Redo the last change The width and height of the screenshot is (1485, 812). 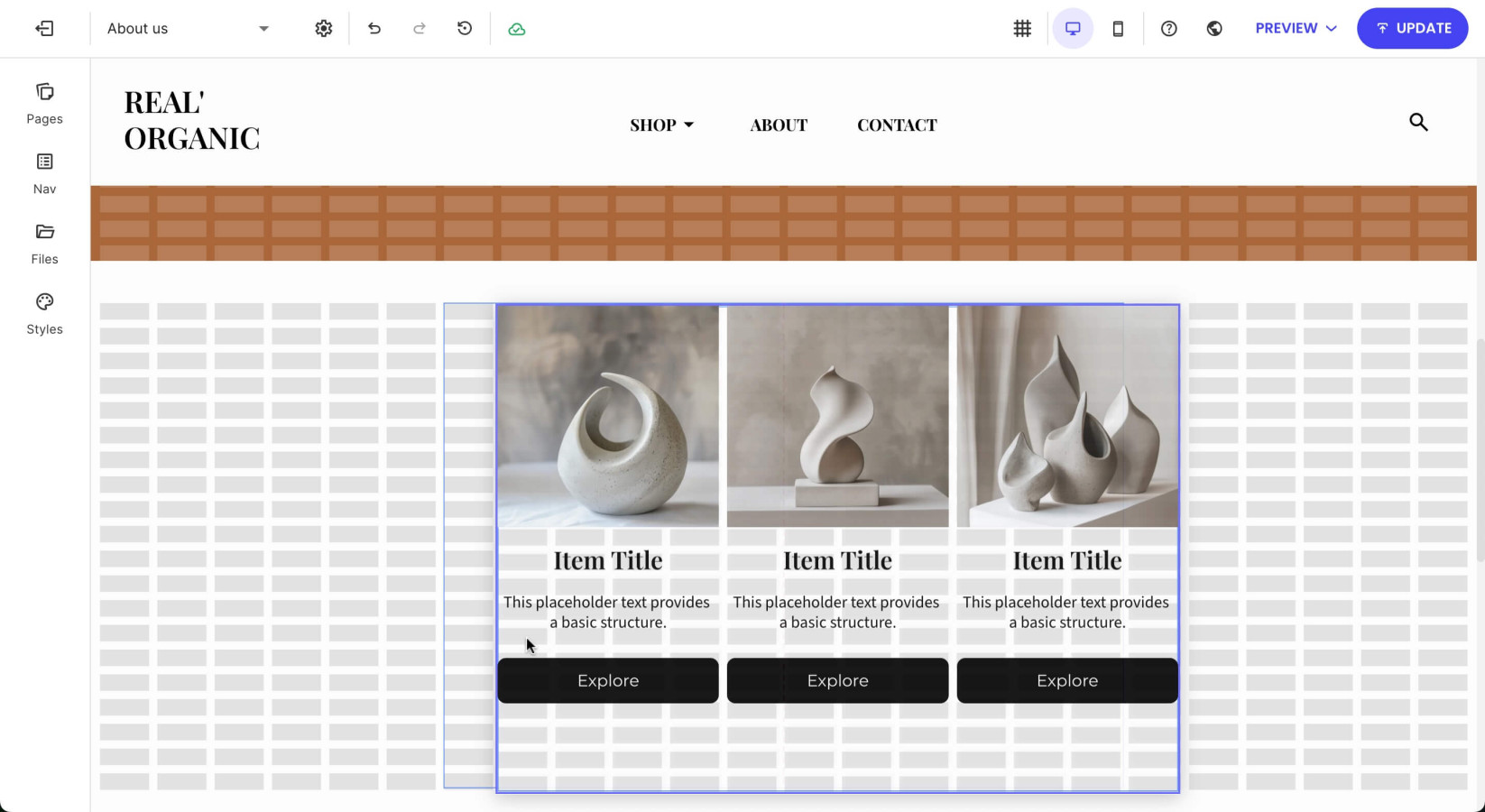click(x=420, y=29)
